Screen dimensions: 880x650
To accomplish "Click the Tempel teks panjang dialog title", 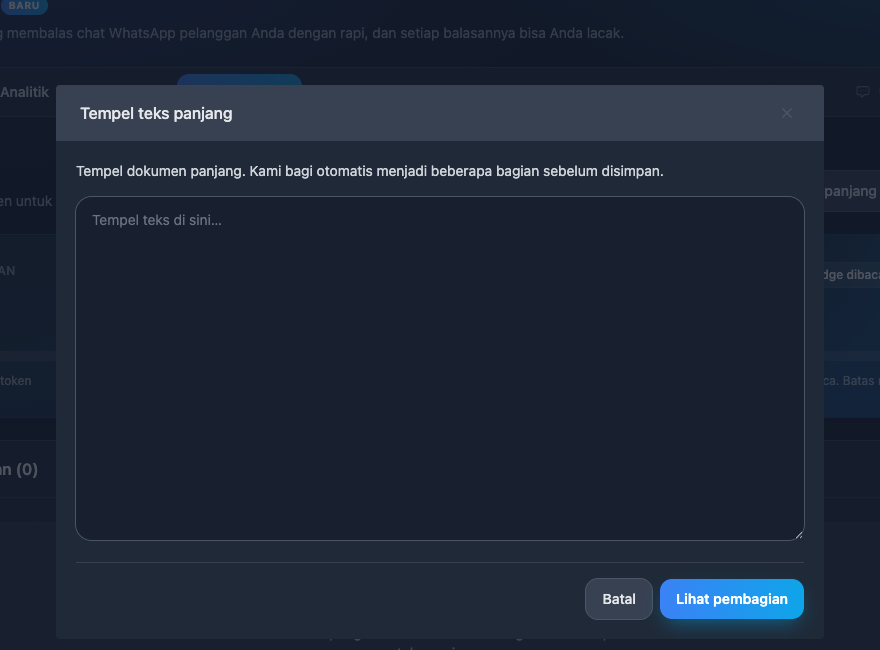I will pyautogui.click(x=156, y=113).
